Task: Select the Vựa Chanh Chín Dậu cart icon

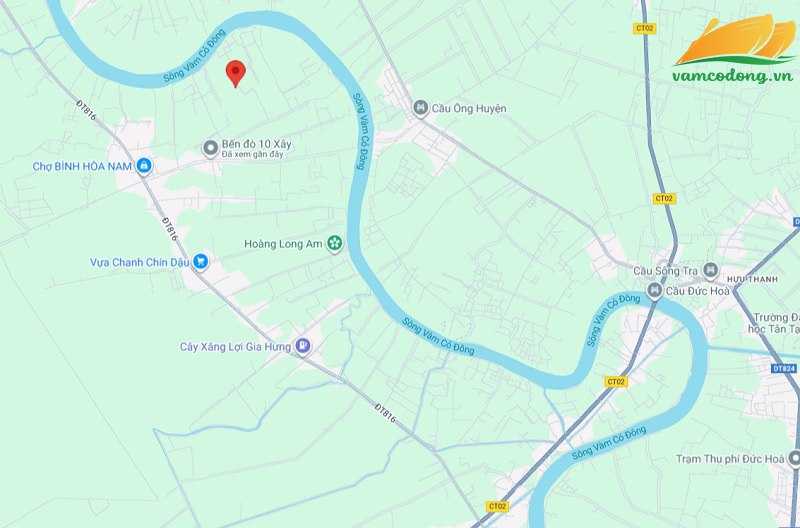Action: pos(201,262)
